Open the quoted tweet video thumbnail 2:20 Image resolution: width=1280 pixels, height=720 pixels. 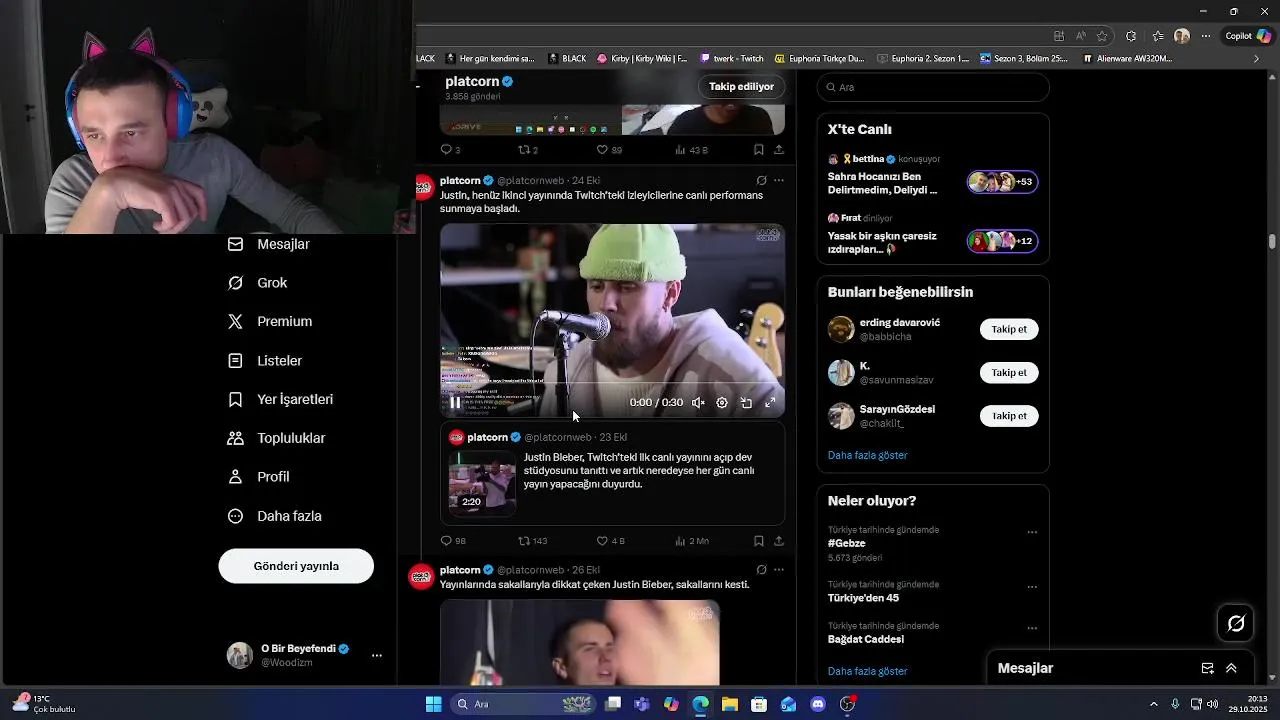click(481, 483)
